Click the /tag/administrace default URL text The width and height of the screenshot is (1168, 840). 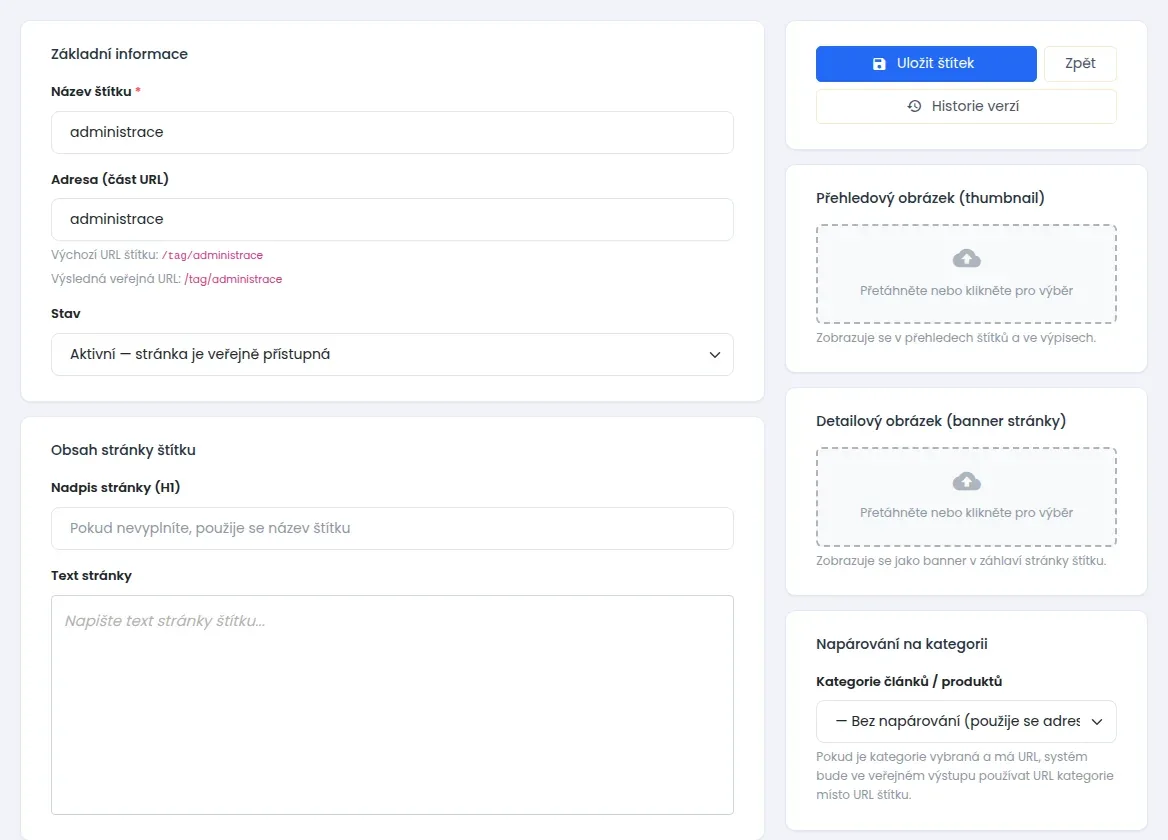pyautogui.click(x=212, y=255)
